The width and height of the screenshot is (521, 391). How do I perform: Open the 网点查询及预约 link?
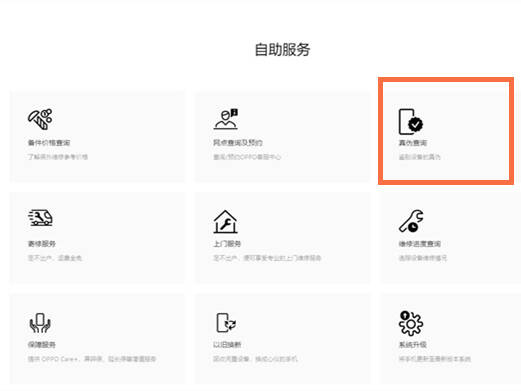[238, 143]
